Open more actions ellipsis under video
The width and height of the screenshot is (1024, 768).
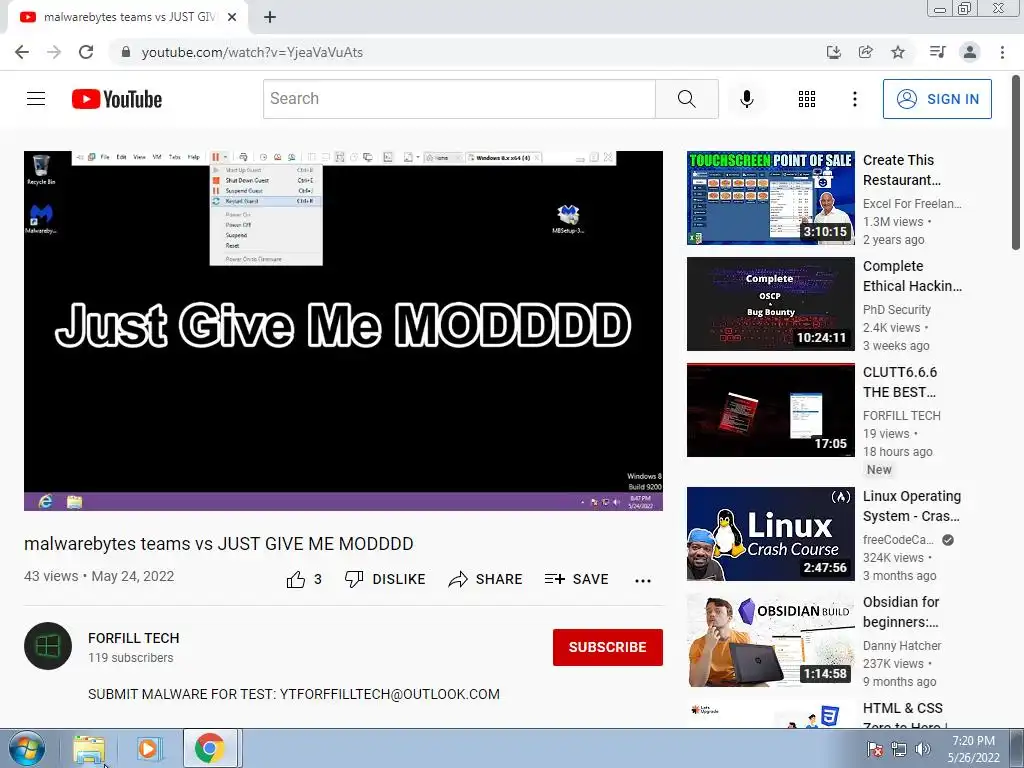(x=643, y=581)
